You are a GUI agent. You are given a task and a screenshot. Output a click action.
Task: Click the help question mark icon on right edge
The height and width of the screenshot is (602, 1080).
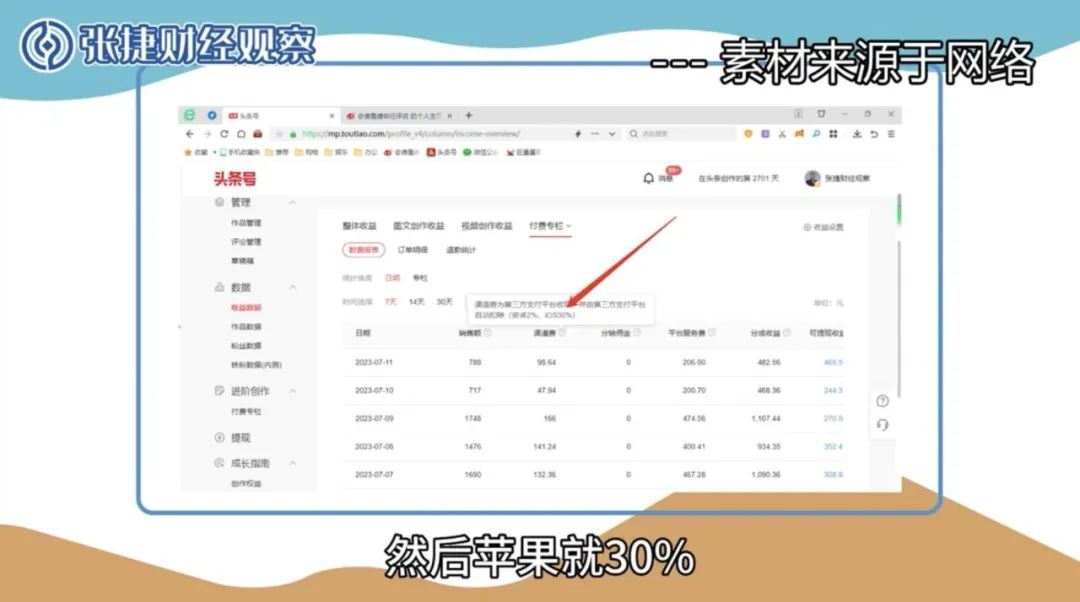pos(882,401)
